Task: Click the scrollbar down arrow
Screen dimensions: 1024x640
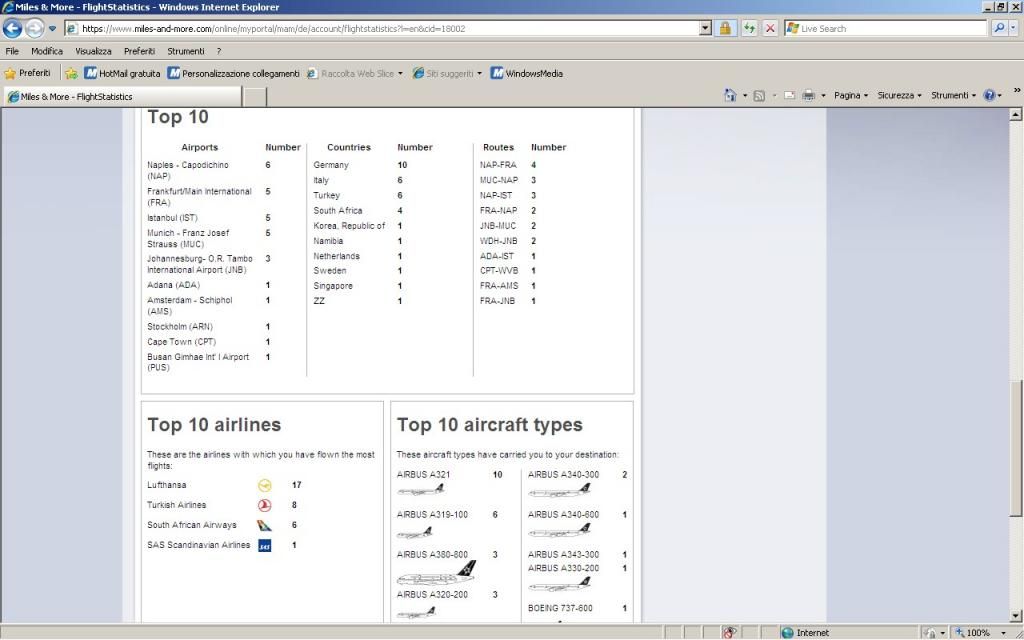Action: (1016, 615)
